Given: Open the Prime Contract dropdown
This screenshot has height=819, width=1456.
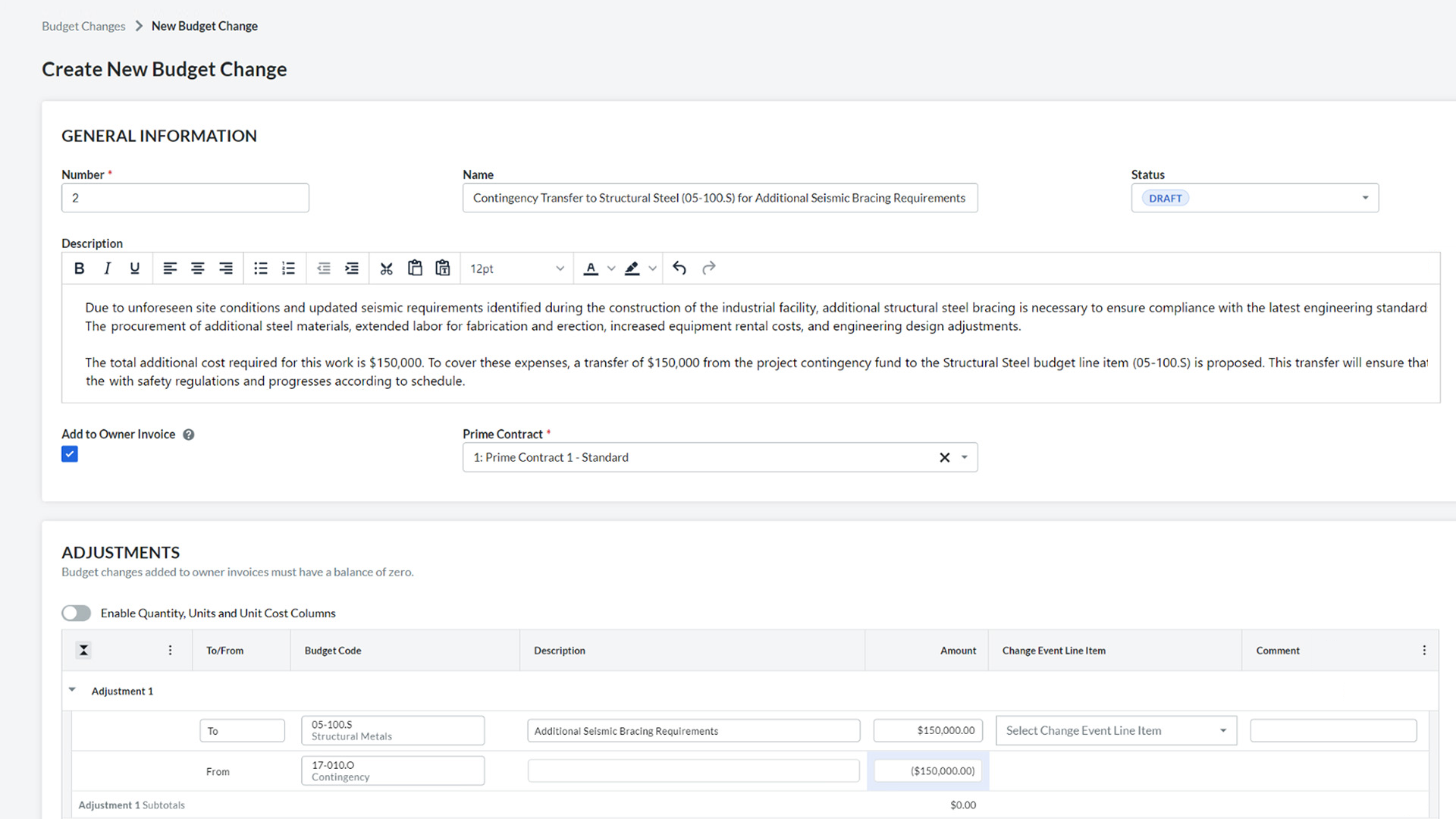Looking at the screenshot, I should [964, 457].
